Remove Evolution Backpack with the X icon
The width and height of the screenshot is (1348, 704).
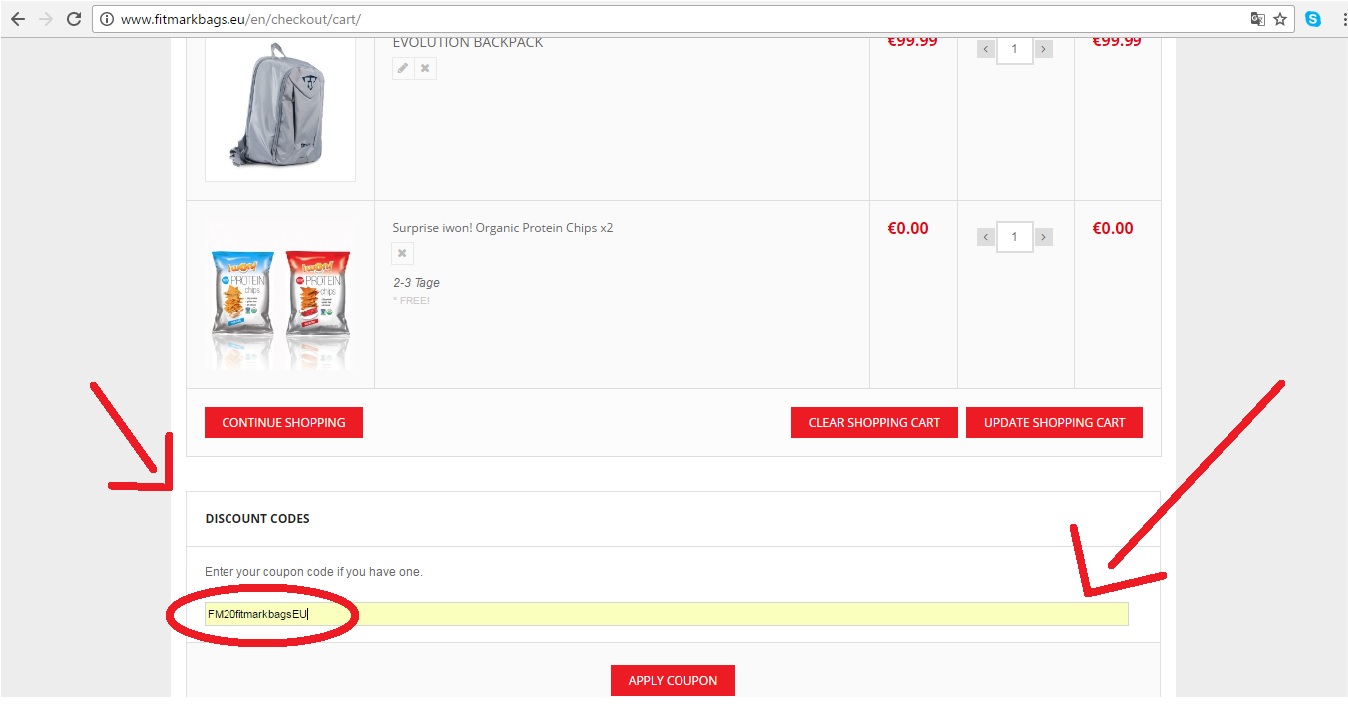pyautogui.click(x=425, y=68)
